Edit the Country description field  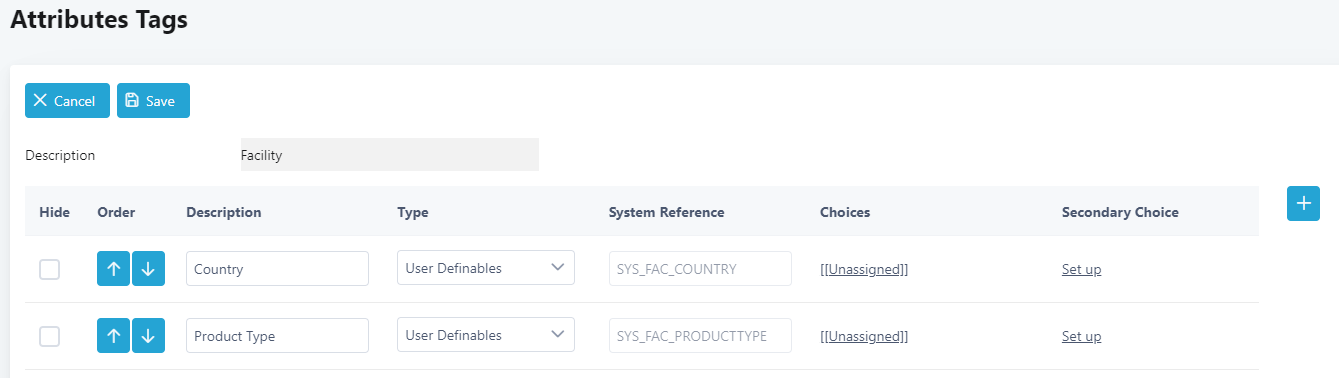(x=277, y=268)
